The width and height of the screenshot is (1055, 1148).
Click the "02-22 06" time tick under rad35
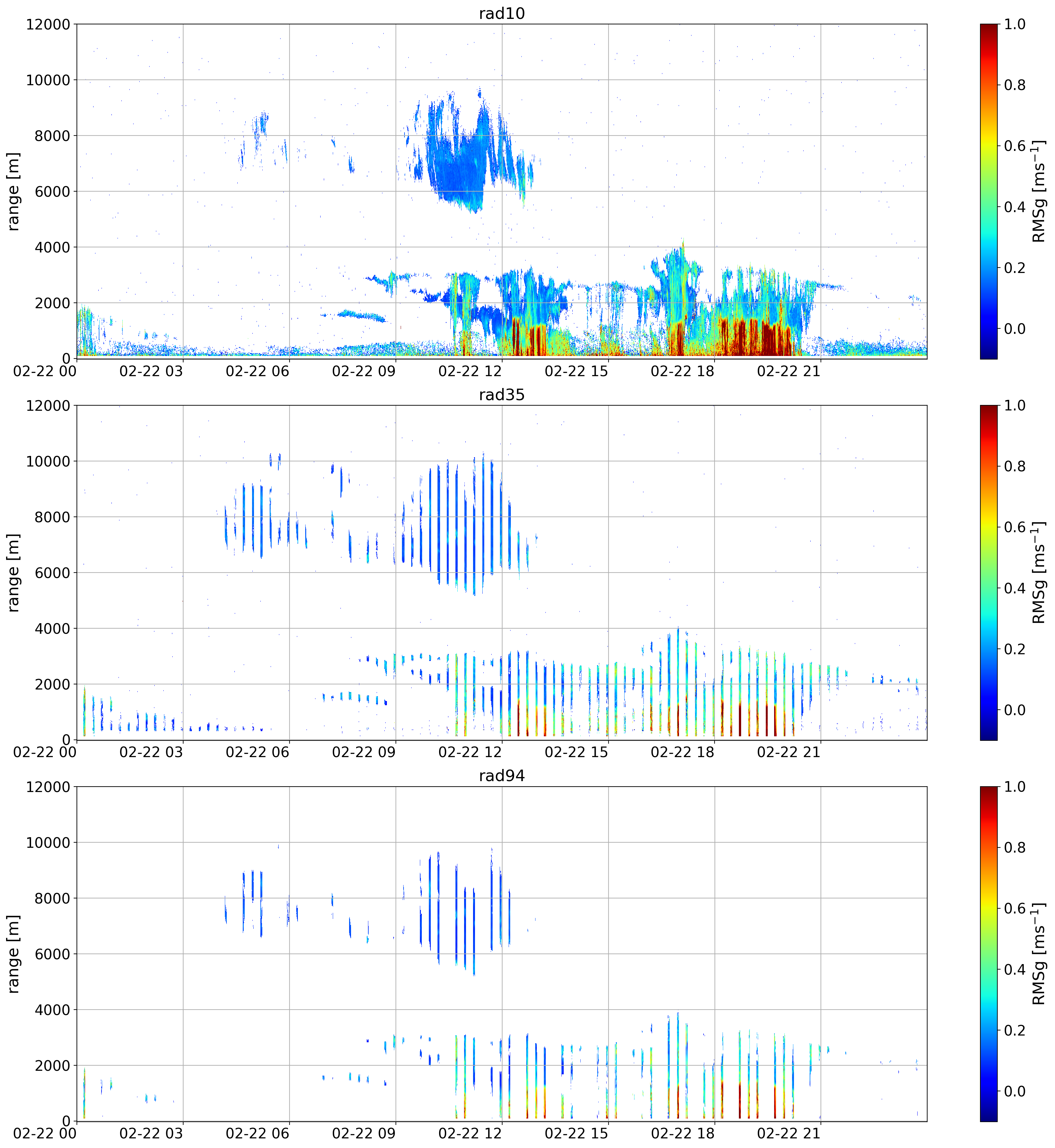[x=258, y=752]
